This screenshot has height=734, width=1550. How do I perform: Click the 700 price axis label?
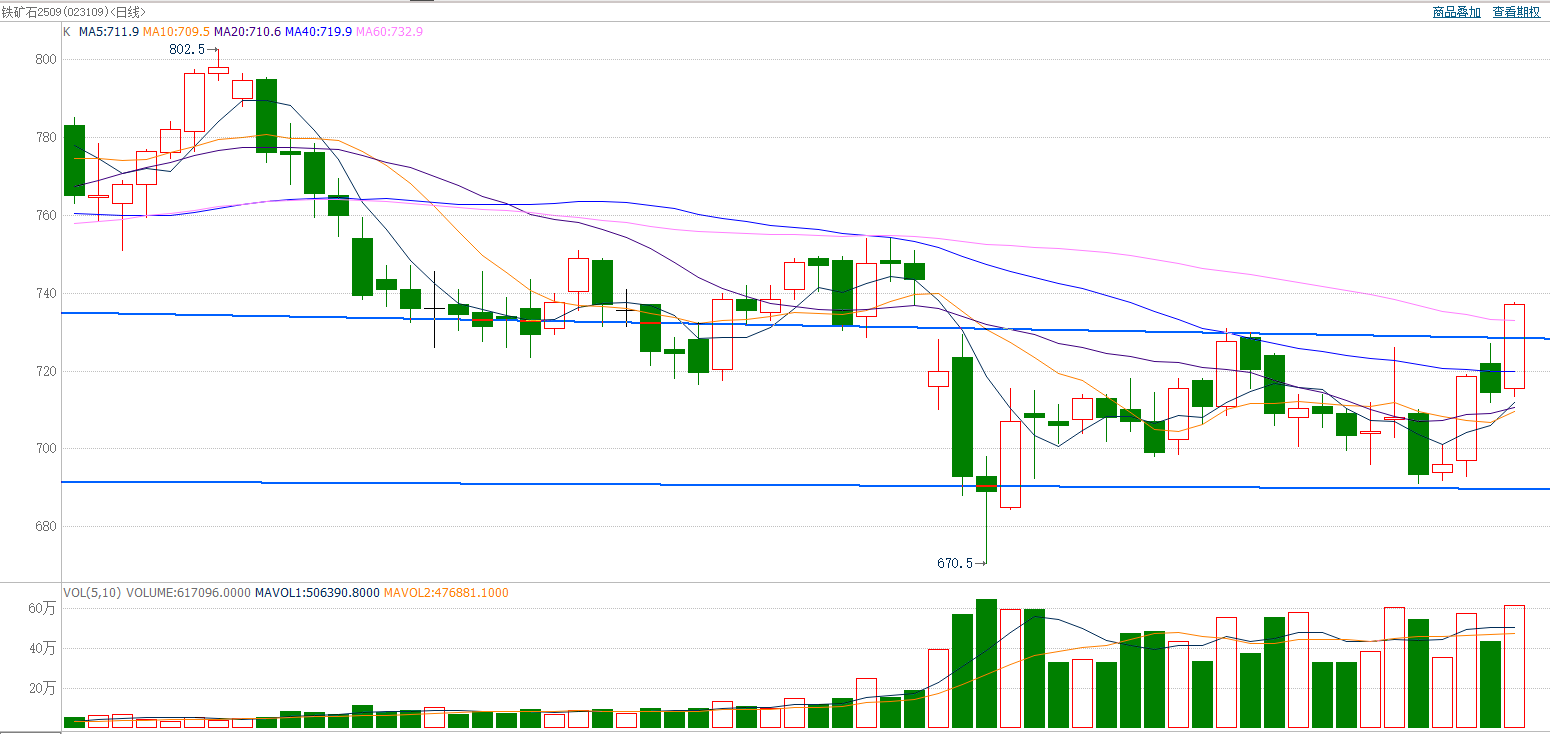pos(46,449)
